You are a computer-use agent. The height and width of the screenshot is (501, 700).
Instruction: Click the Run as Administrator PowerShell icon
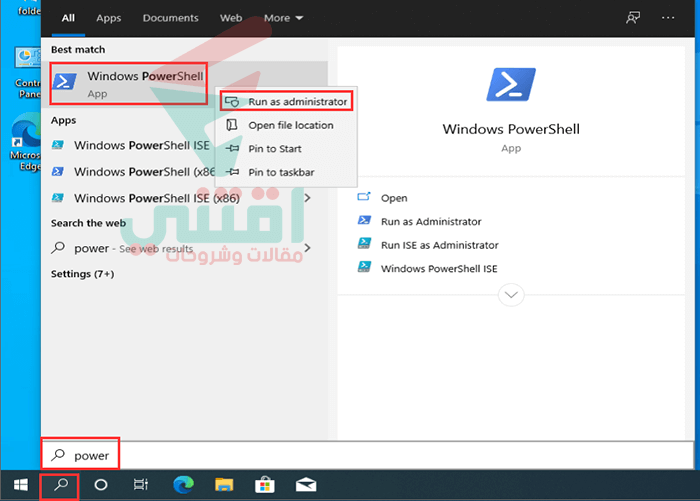click(x=364, y=220)
